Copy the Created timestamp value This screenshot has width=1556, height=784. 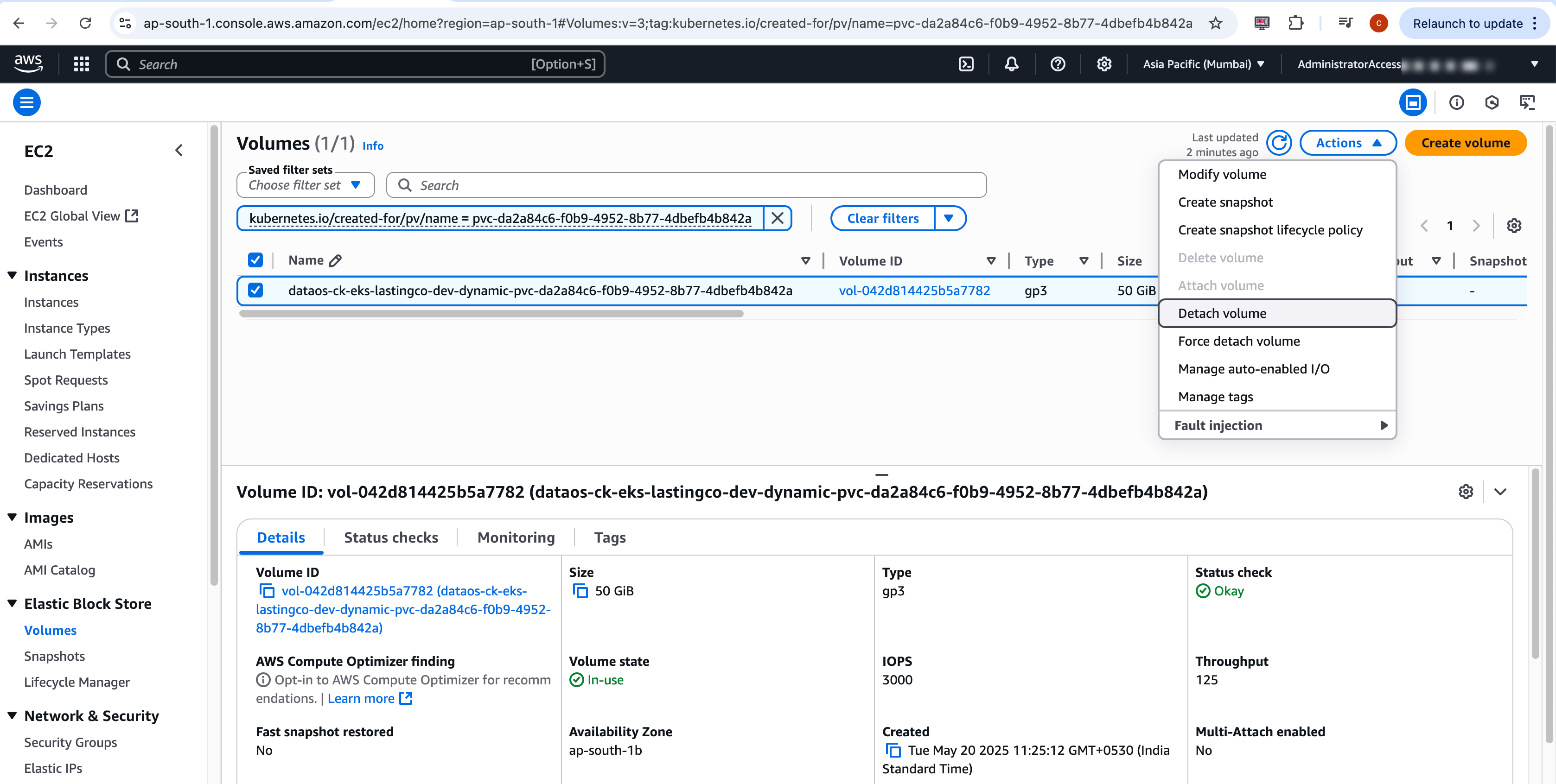(893, 750)
